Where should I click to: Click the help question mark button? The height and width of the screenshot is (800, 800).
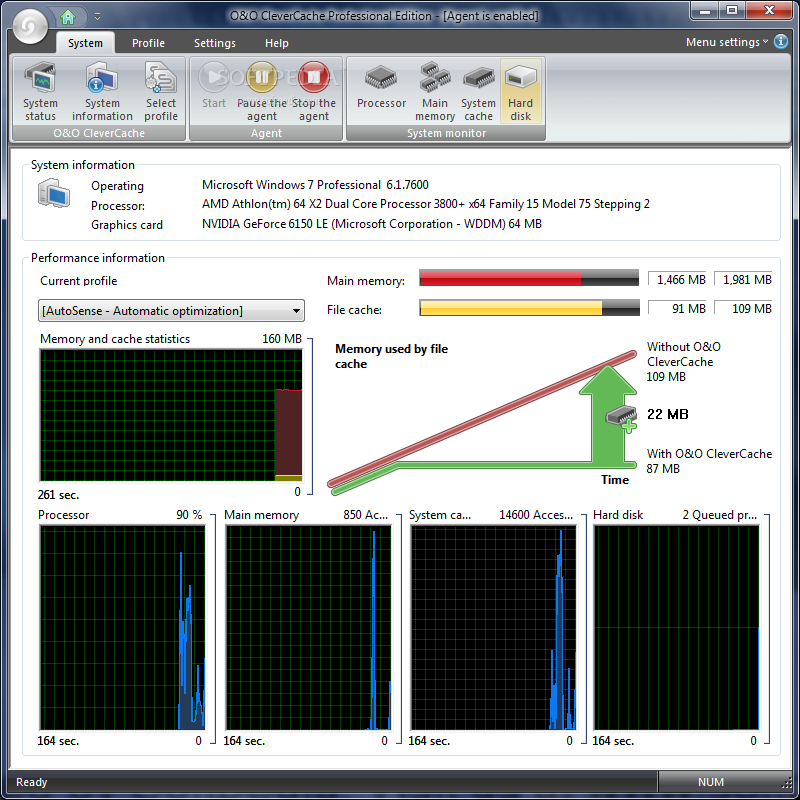[782, 42]
